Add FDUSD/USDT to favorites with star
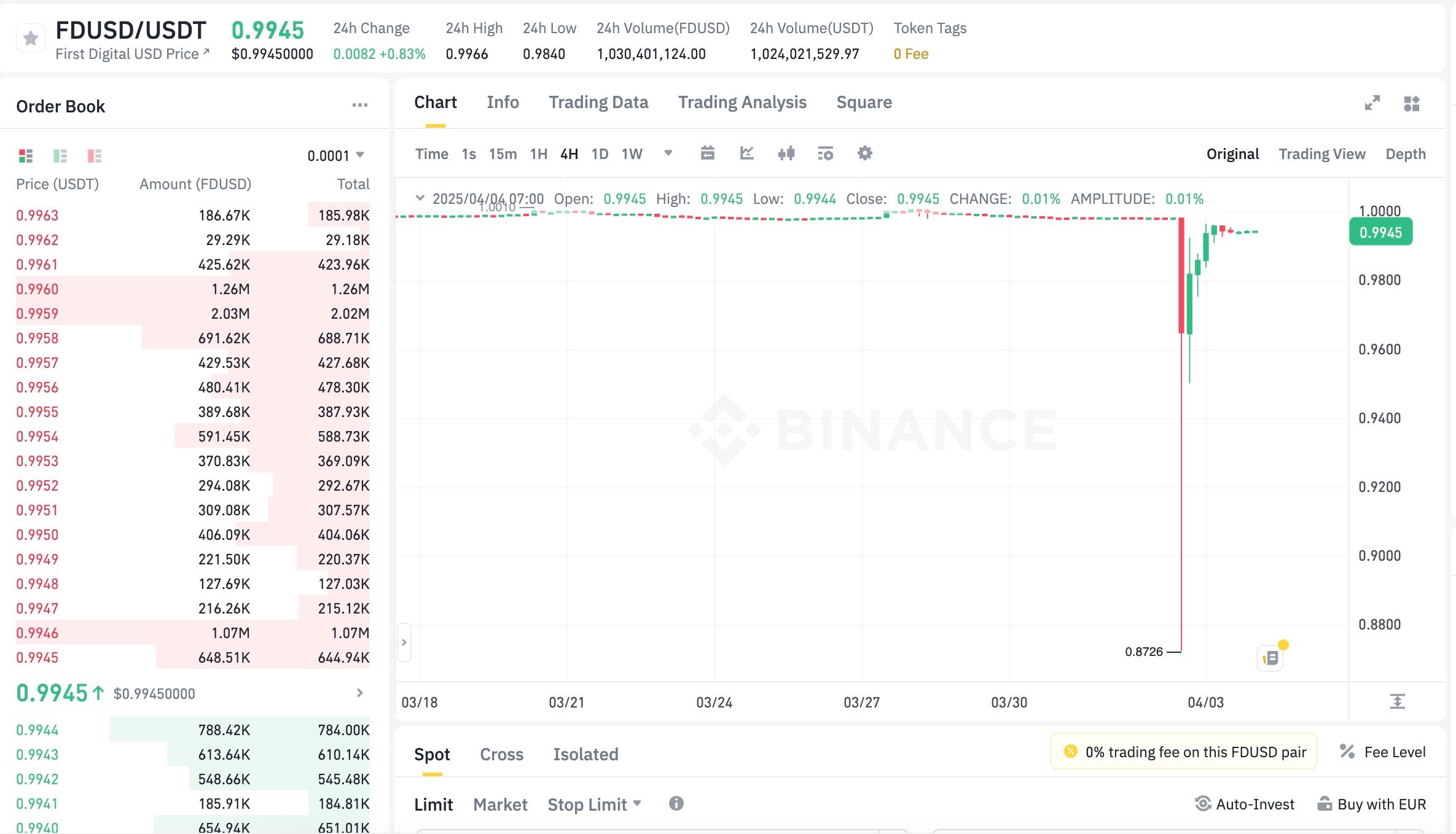Screen dimensions: 1456x834 pyautogui.click(x=31, y=39)
